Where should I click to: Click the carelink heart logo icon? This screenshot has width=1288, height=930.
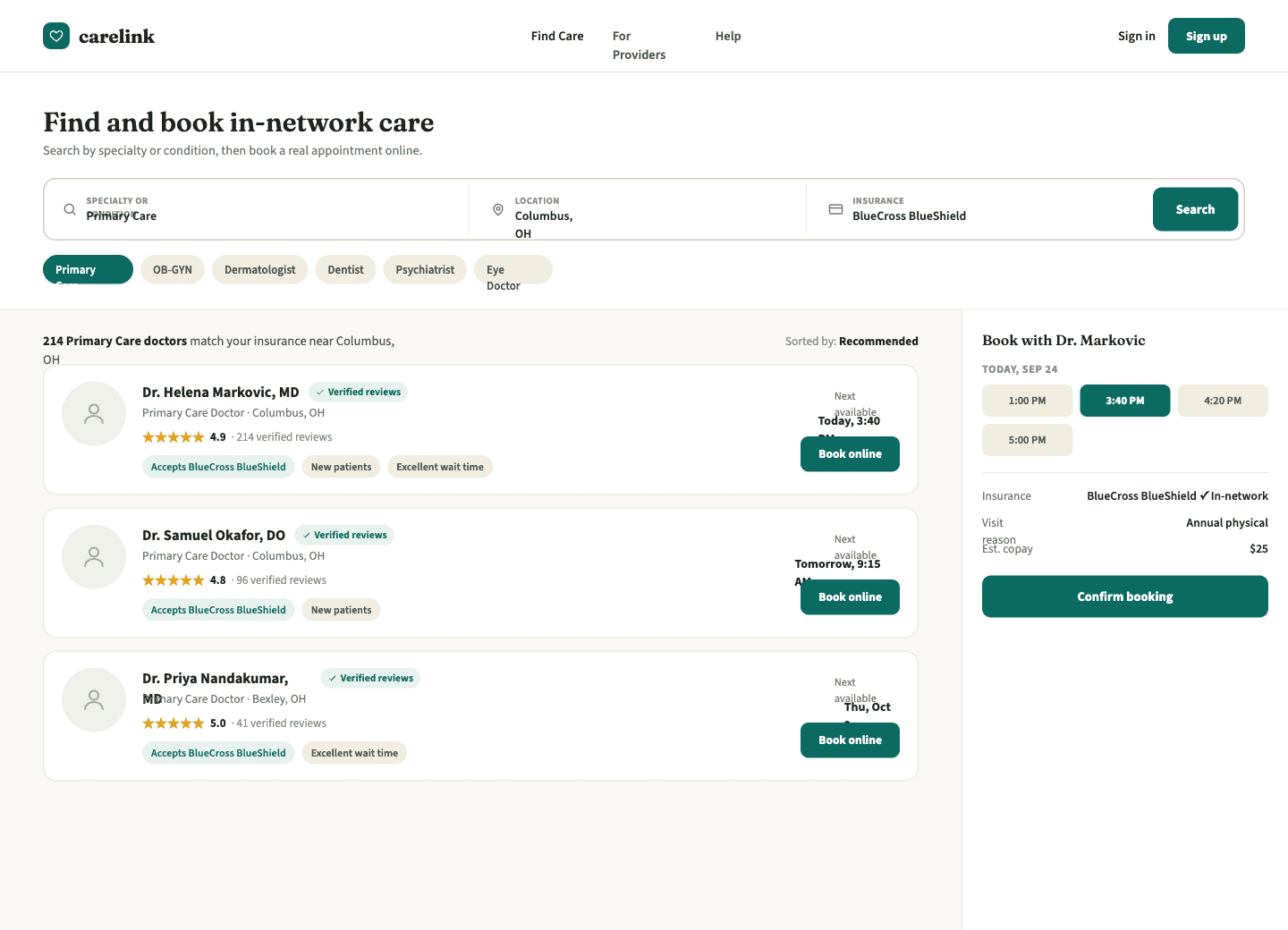coord(56,36)
